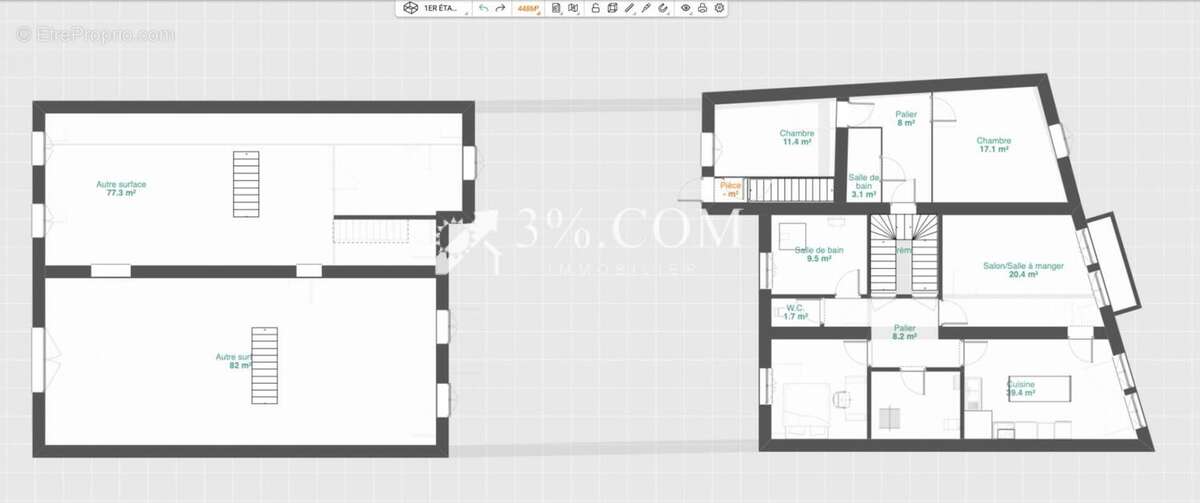Select the Autre surface 77.3 m² room
Viewport: 1200px width, 503px height.
pos(121,188)
